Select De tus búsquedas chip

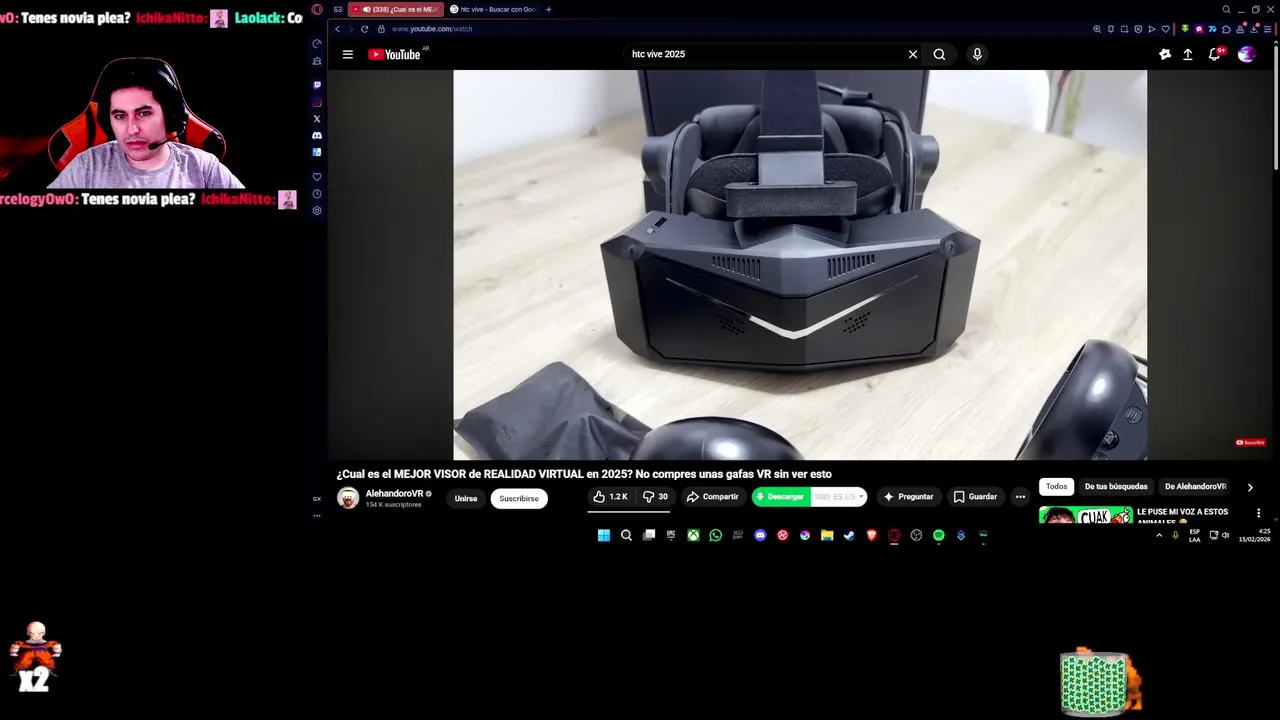(x=1116, y=487)
